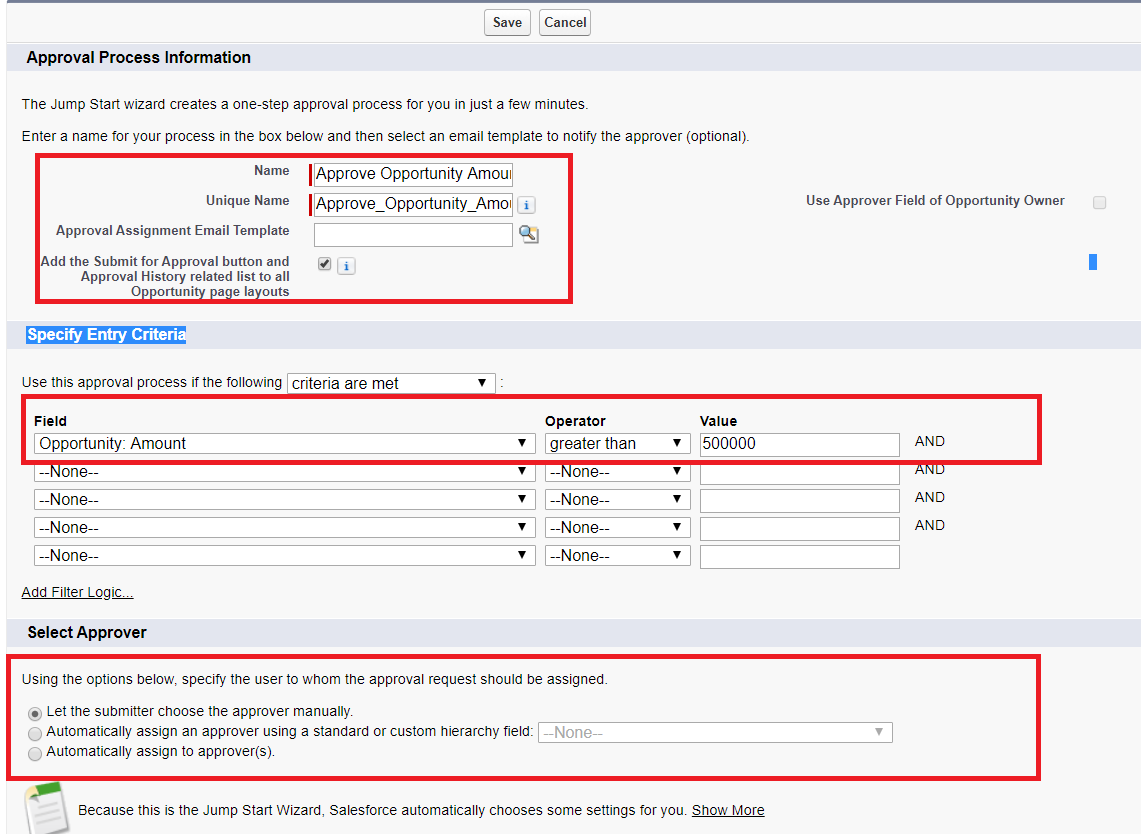The height and width of the screenshot is (834, 1141).
Task: Click the blue scrollbar marker on the right
Action: (x=1092, y=262)
